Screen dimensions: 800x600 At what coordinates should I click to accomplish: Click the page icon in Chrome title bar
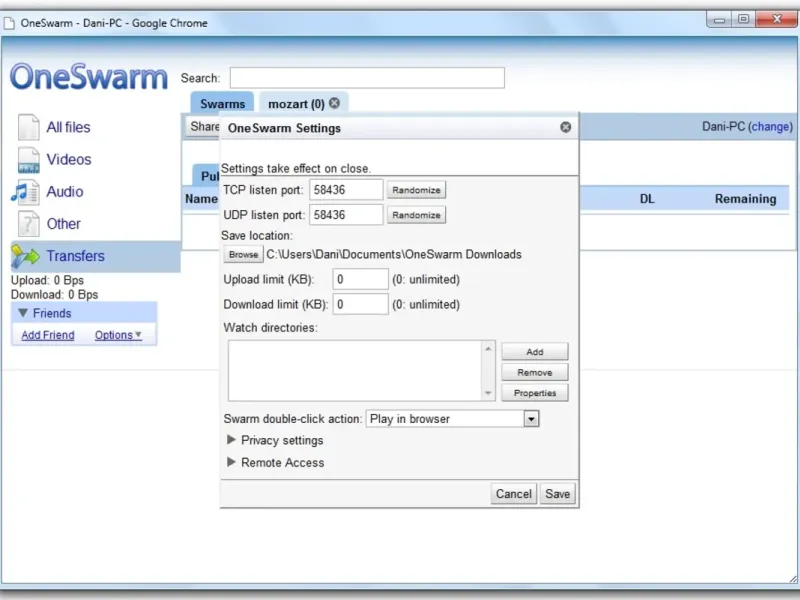(x=9, y=23)
